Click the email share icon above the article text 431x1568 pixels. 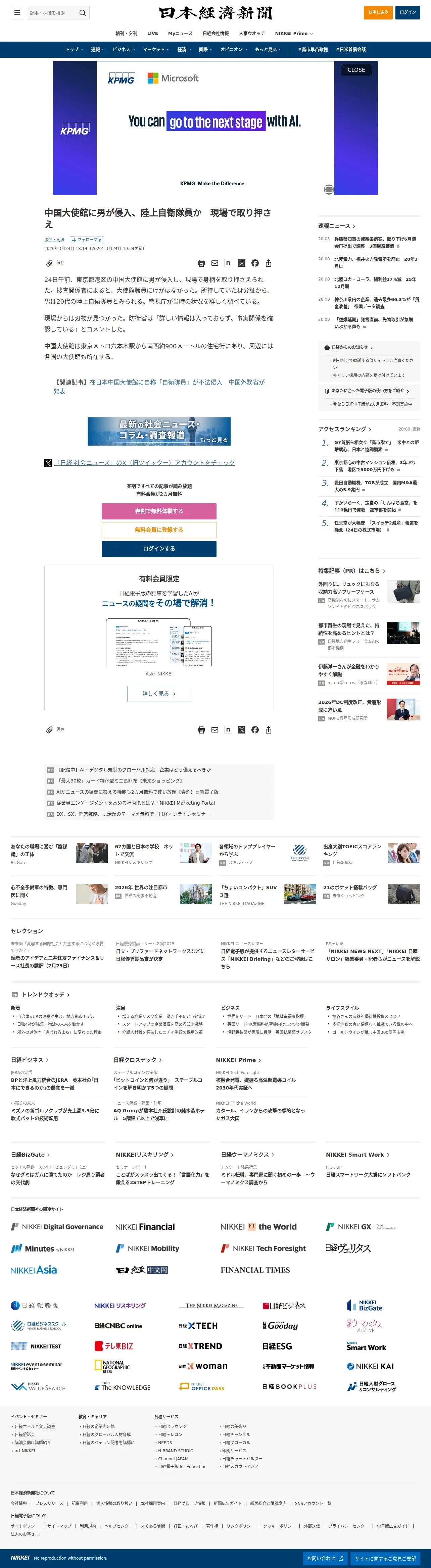(x=215, y=263)
